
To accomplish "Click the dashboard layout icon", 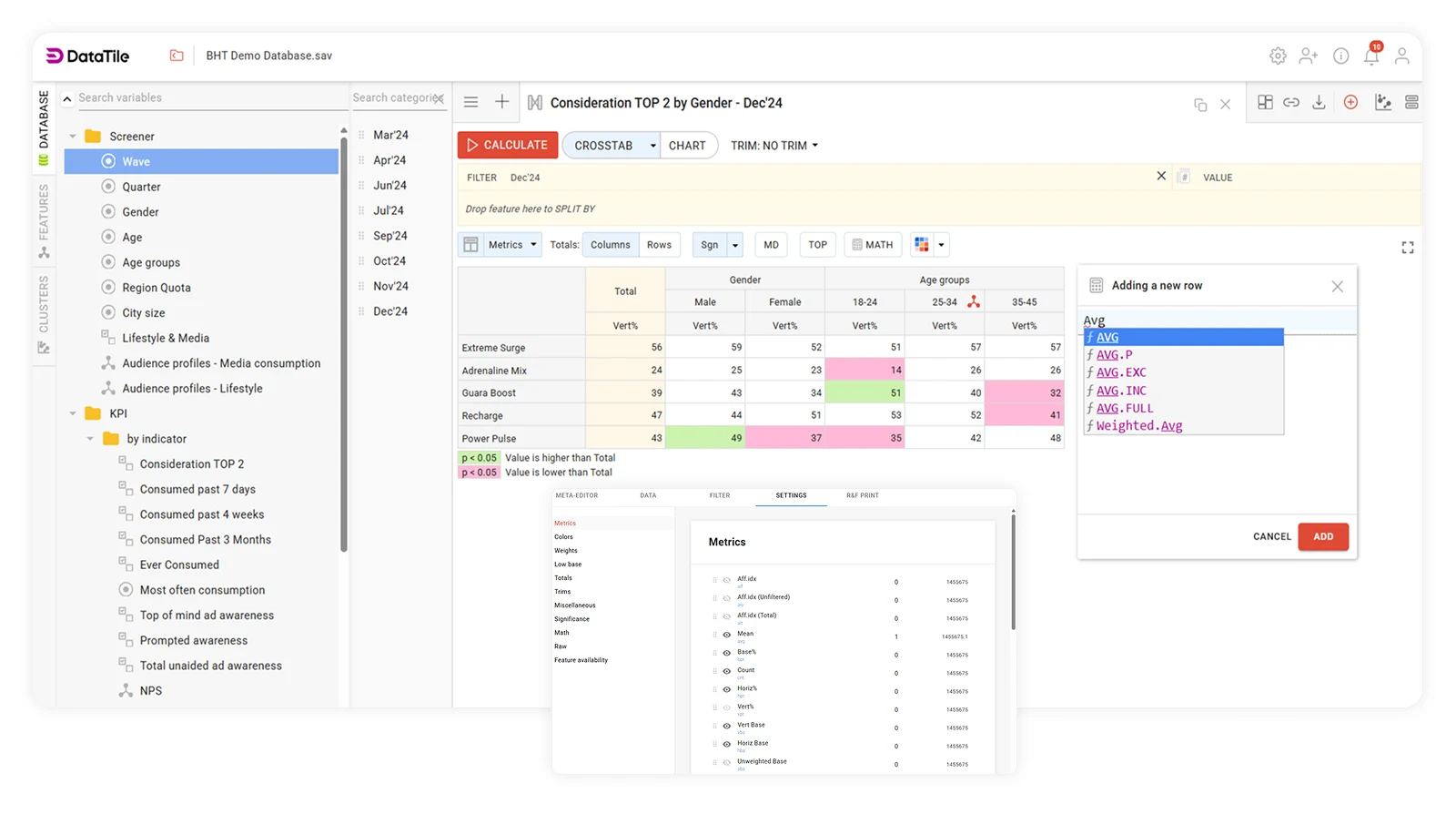I will (1265, 103).
